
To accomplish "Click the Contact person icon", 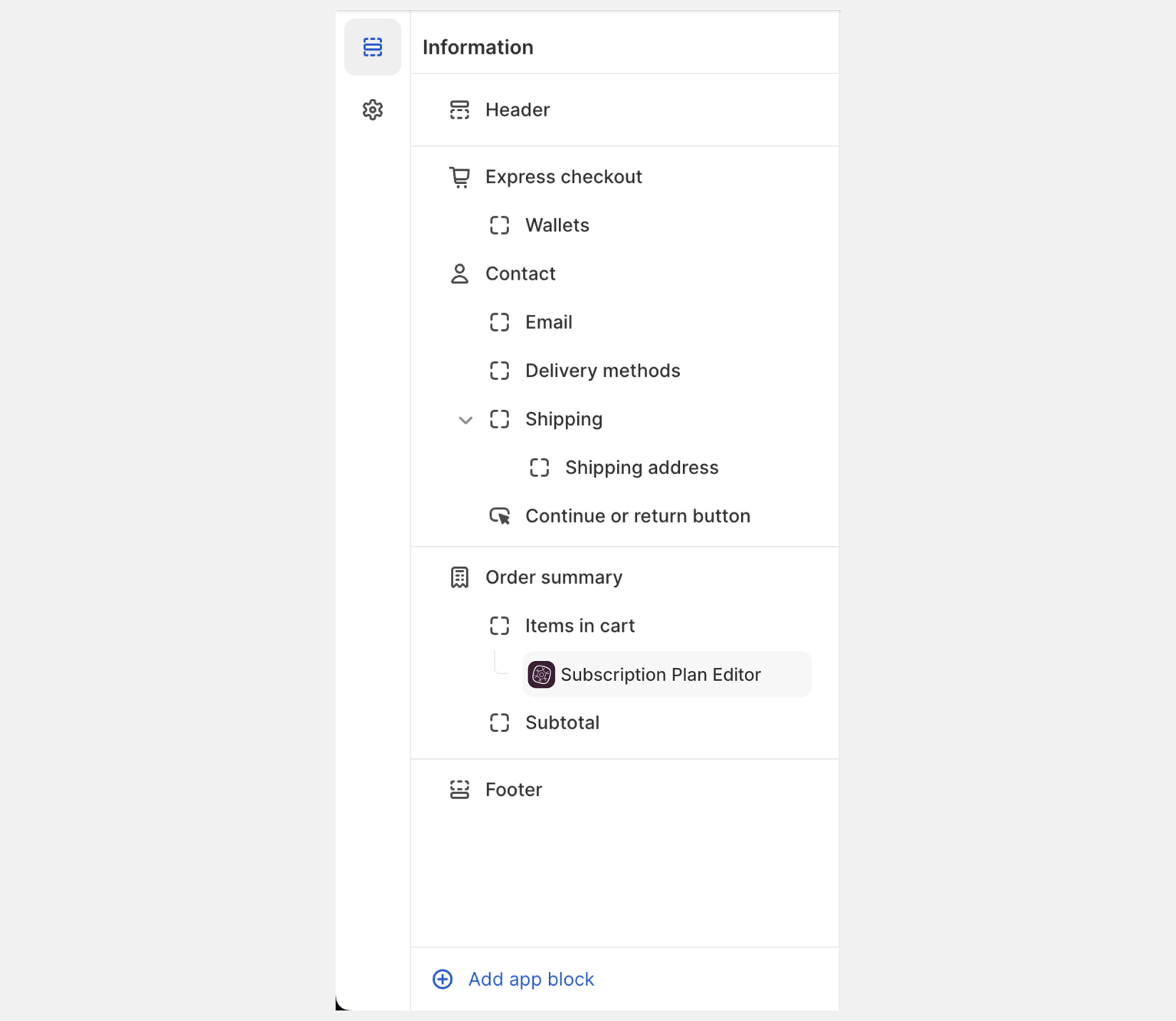I will coord(459,273).
